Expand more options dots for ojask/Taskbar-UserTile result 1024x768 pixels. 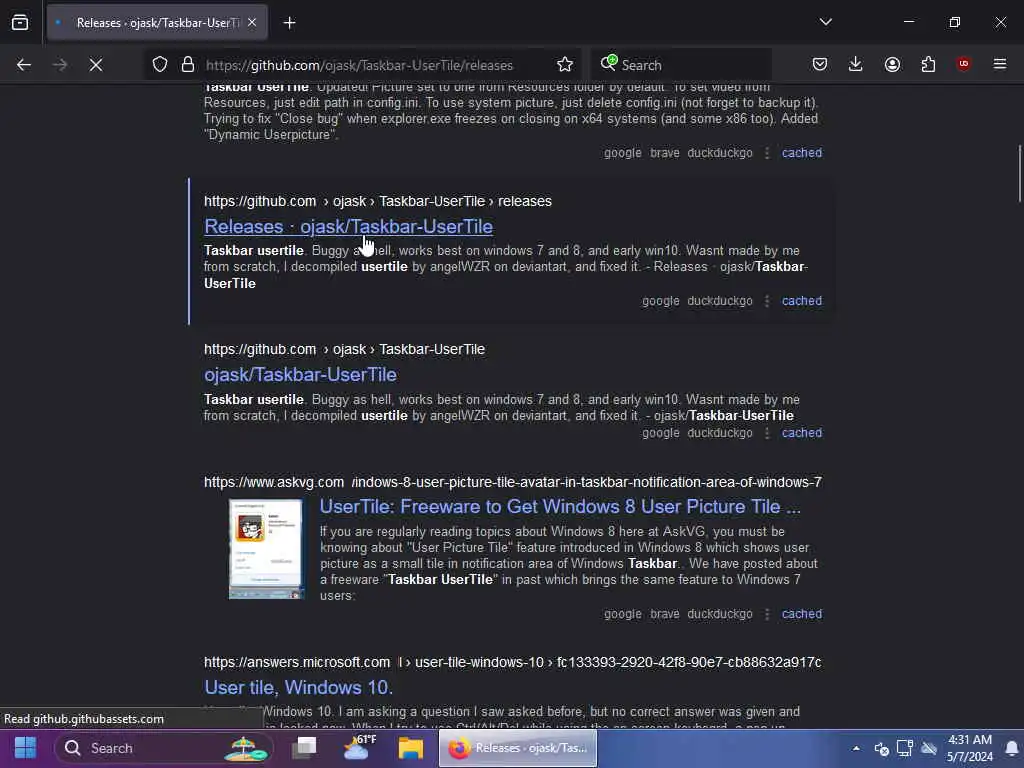767,433
